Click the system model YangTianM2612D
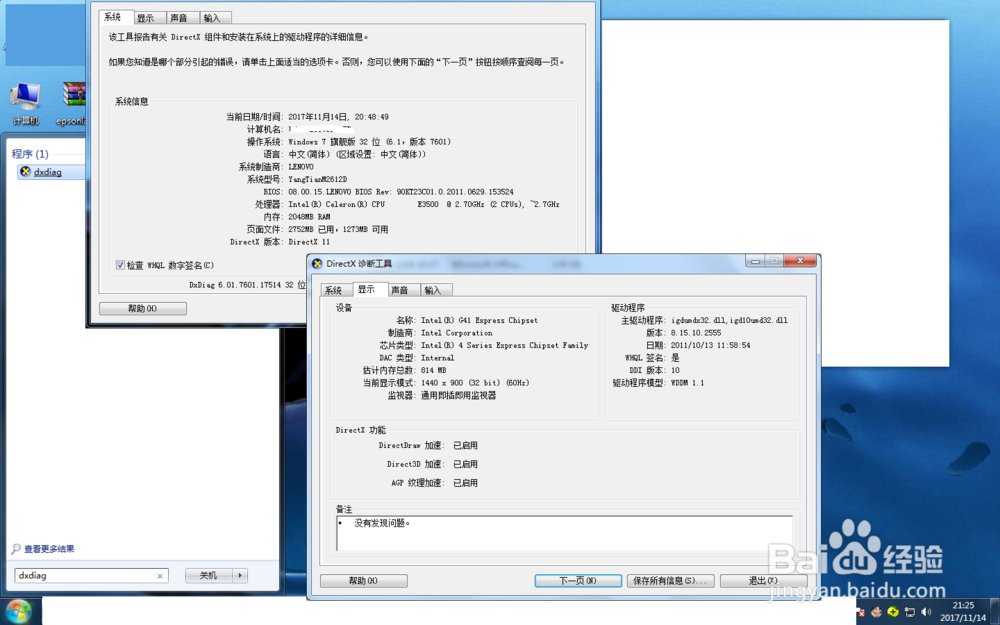Image resolution: width=1000 pixels, height=625 pixels. [318, 179]
